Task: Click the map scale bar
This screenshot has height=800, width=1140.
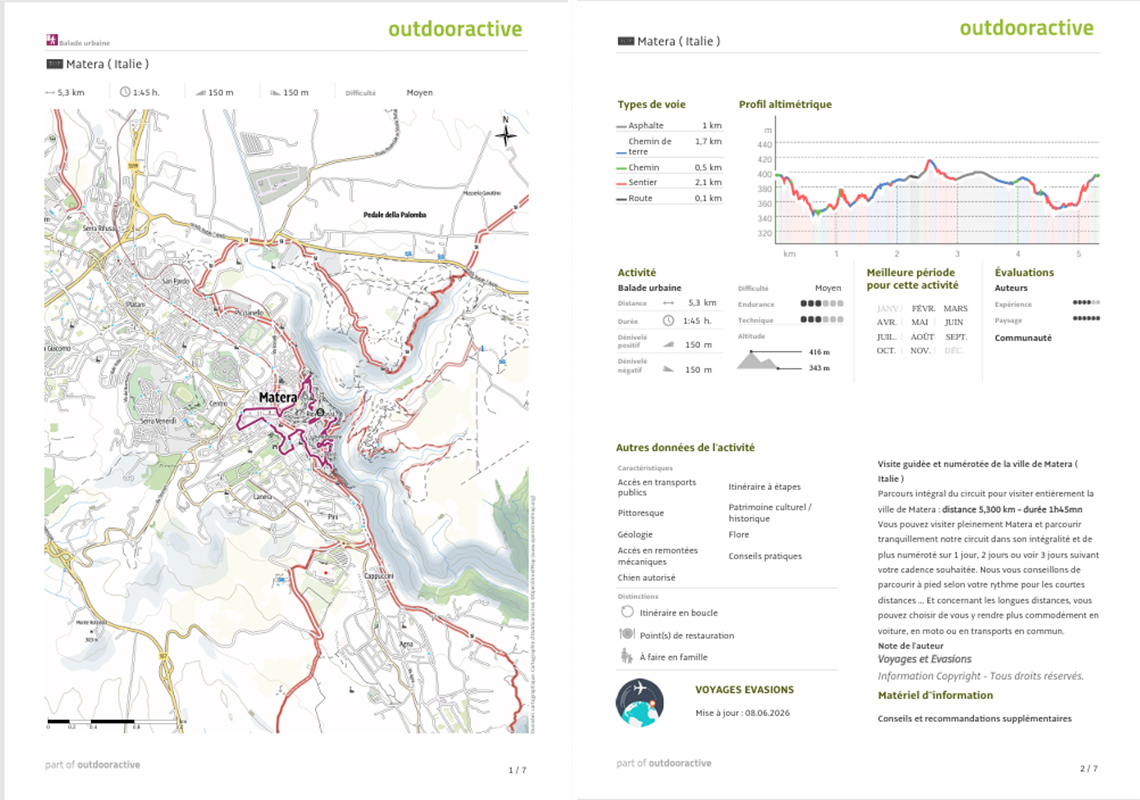Action: [x=114, y=722]
